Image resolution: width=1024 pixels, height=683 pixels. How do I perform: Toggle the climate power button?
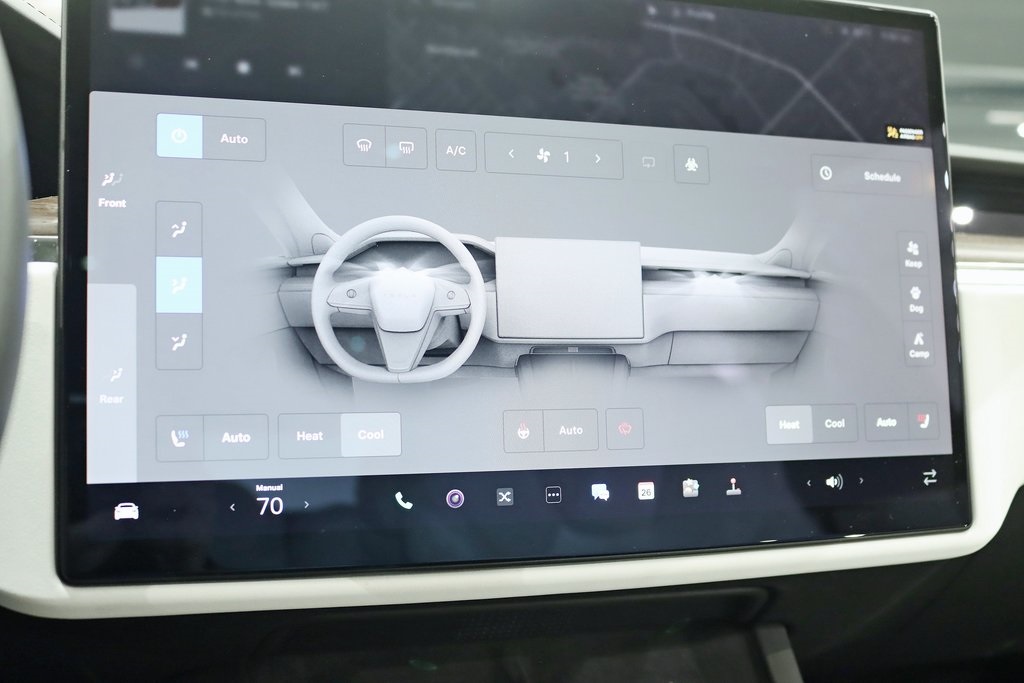click(179, 137)
